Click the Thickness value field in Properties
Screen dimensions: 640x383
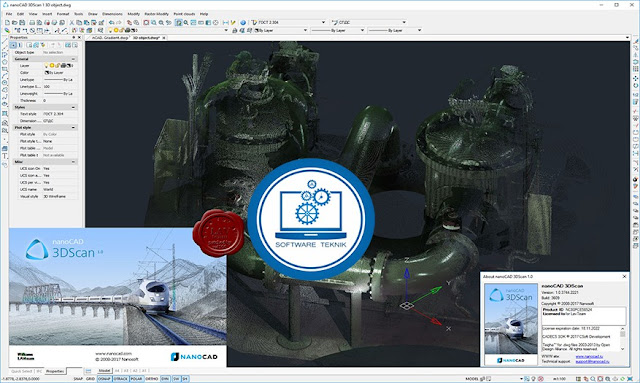pos(60,100)
